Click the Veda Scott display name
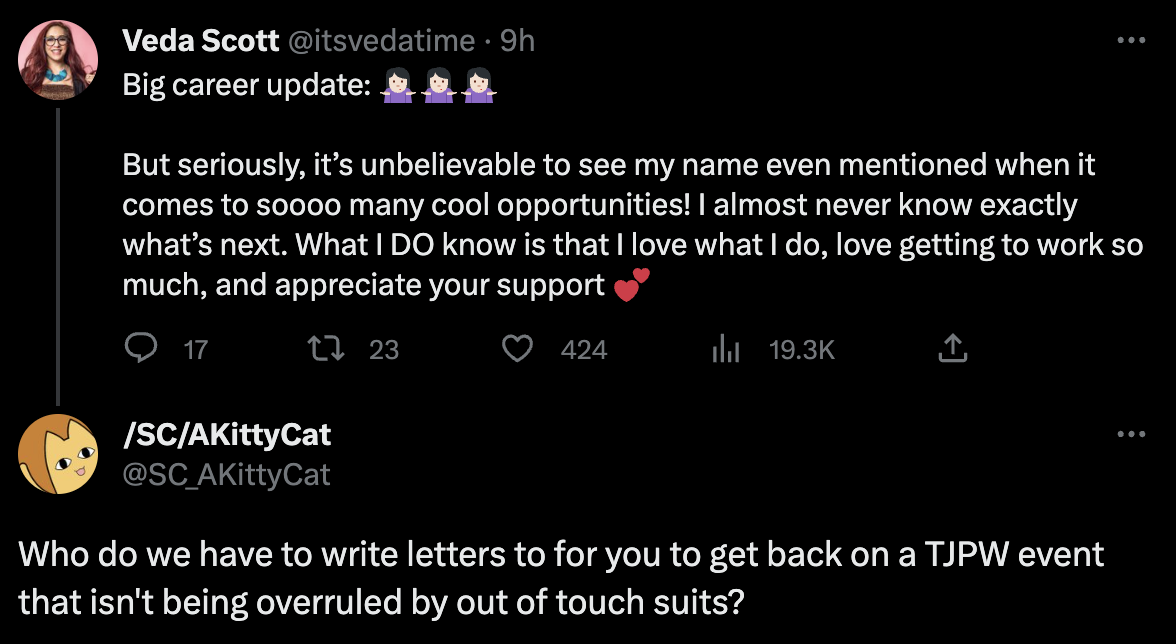The image size is (1176, 644). (200, 41)
